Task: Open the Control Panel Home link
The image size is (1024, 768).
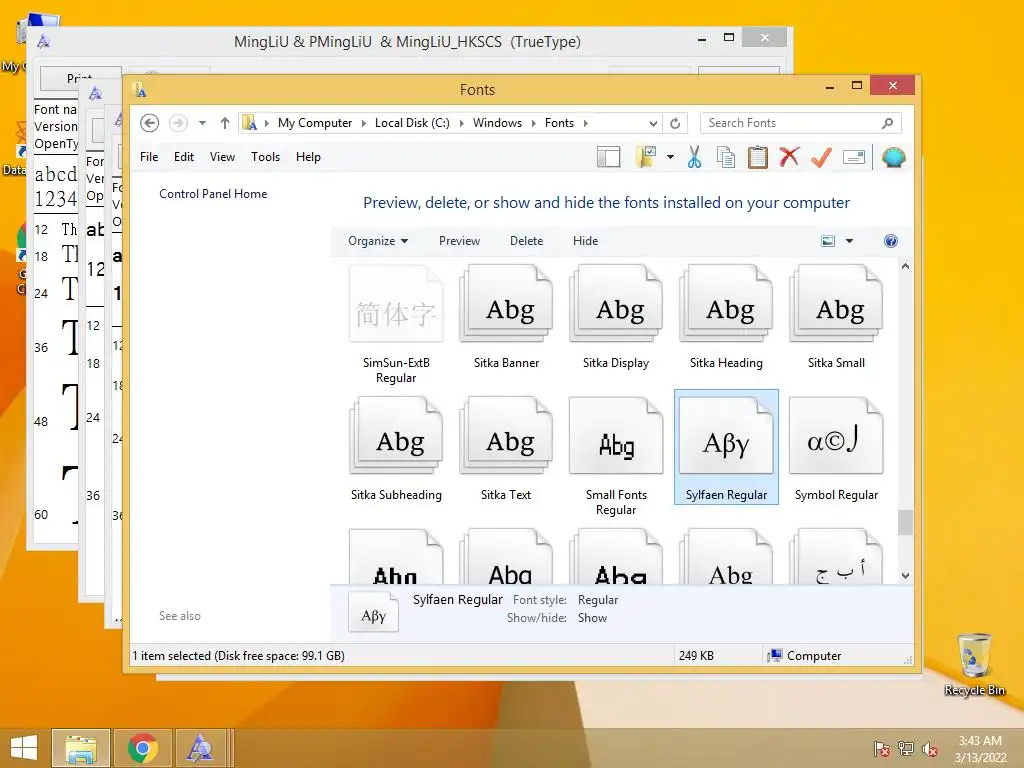Action: click(x=213, y=194)
